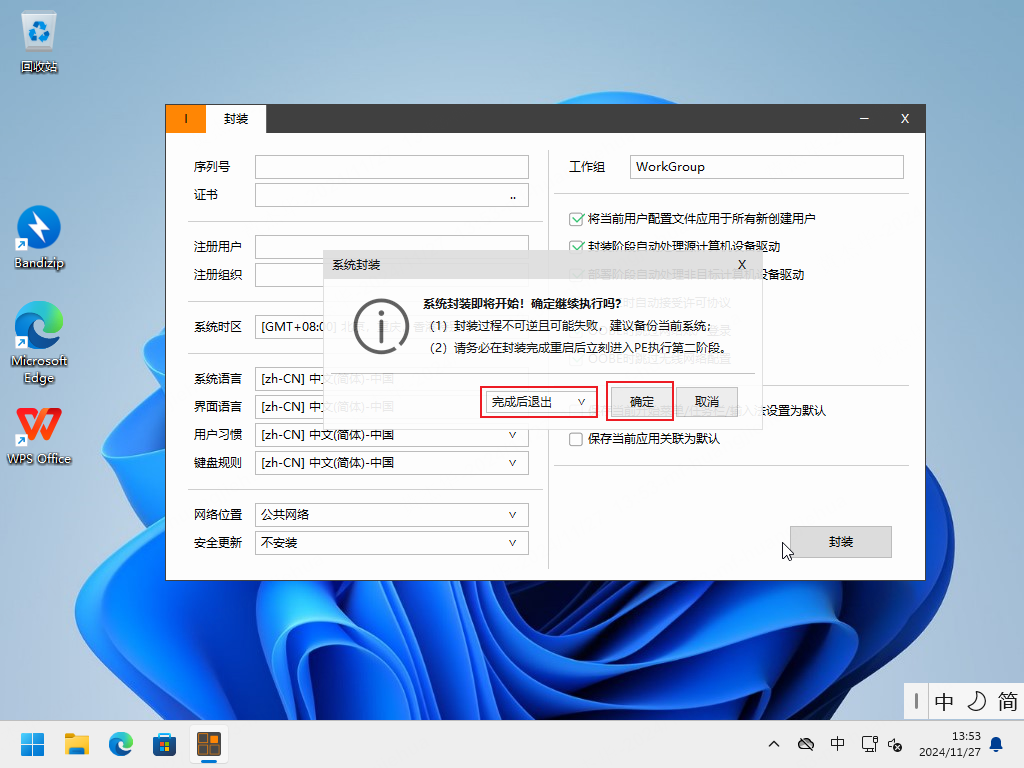Screen dimensions: 1024x768
Task: Open the Microsoft Edge desktop shortcut
Action: [x=39, y=342]
